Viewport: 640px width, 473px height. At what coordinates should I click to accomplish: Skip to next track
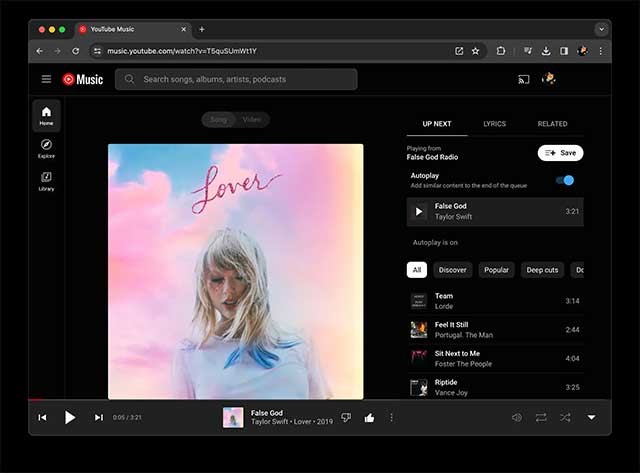point(98,417)
